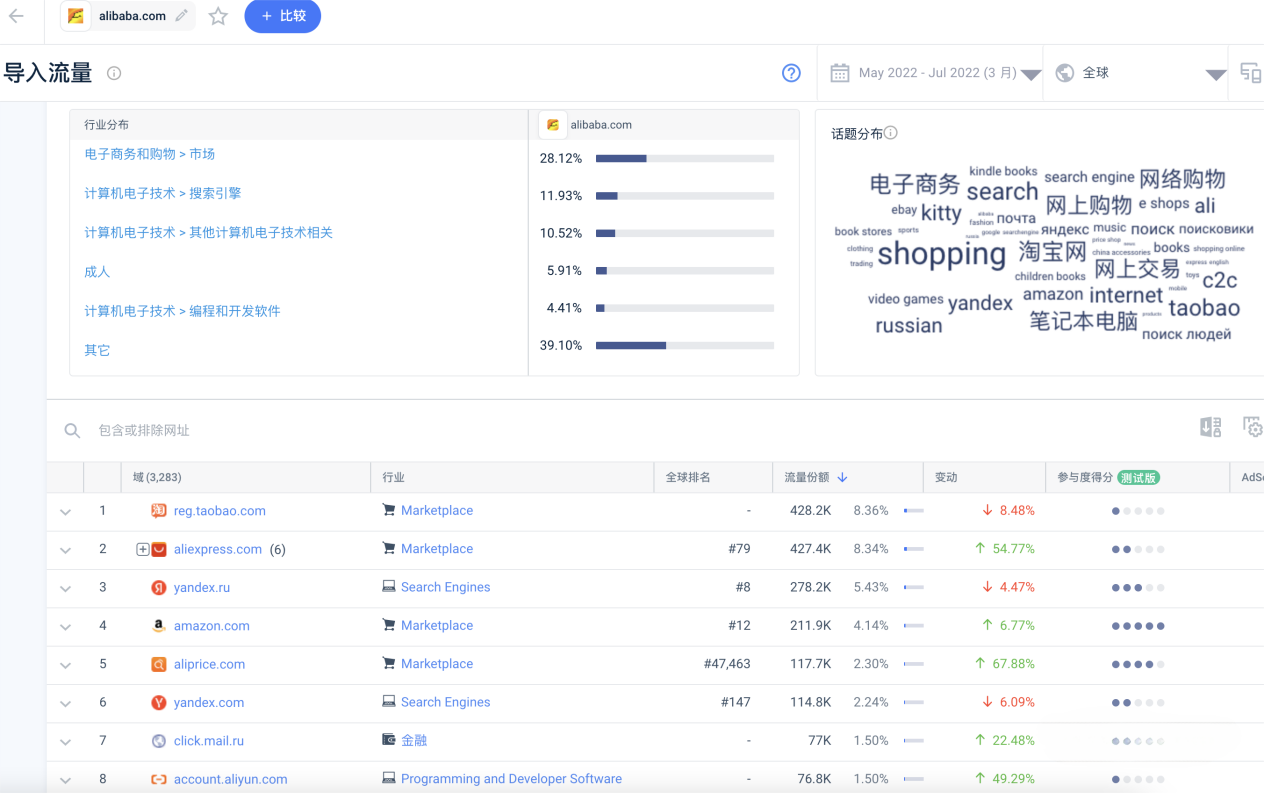Click the account.aliyun.com favicon

point(158,779)
